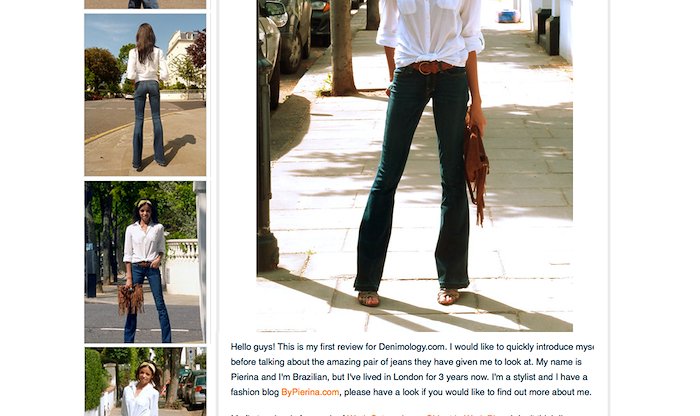This screenshot has width=700, height=416.
Task: Click the brown belt in main photo
Action: tap(432, 68)
